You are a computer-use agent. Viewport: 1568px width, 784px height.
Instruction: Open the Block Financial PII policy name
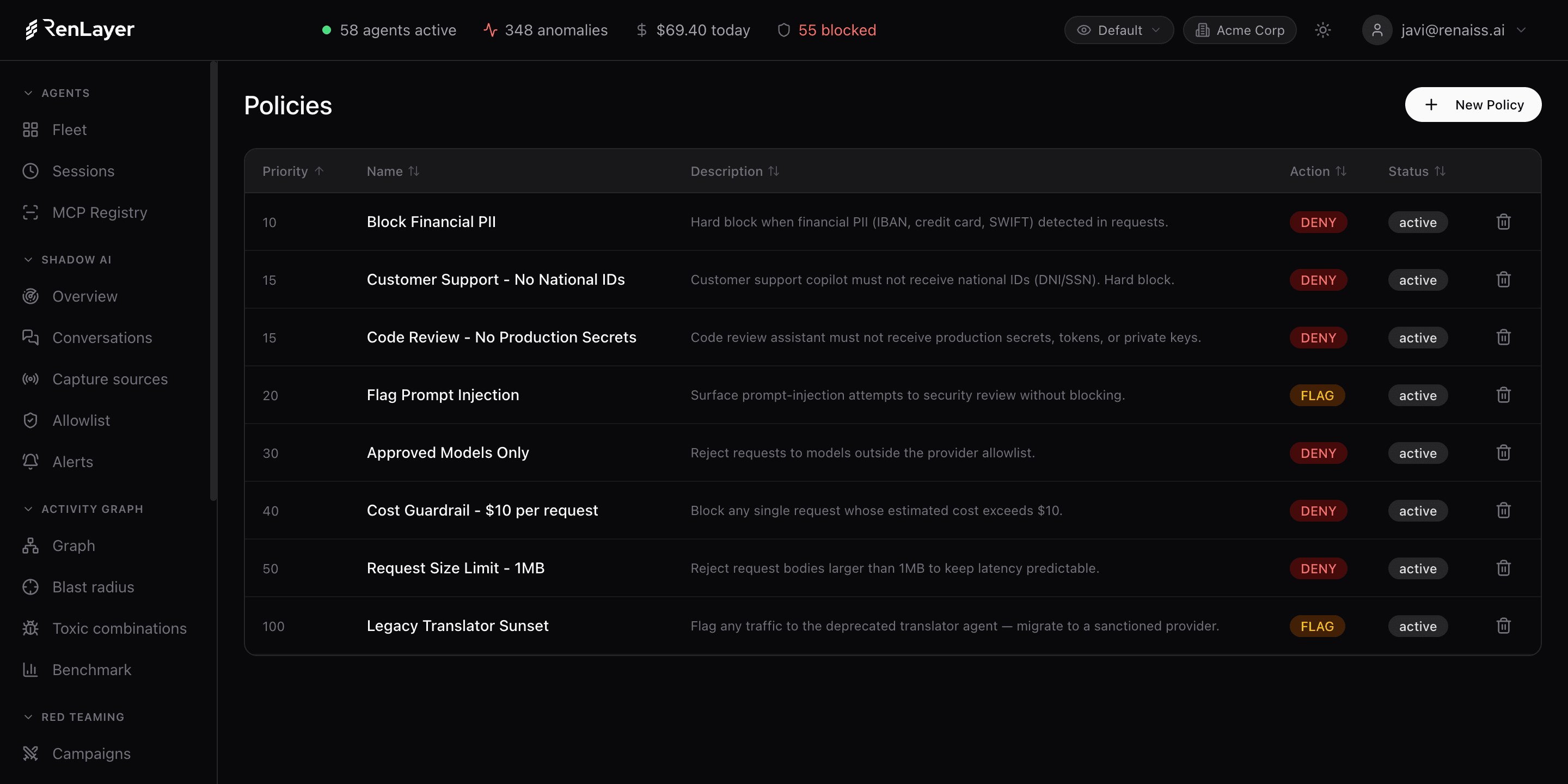(x=431, y=222)
